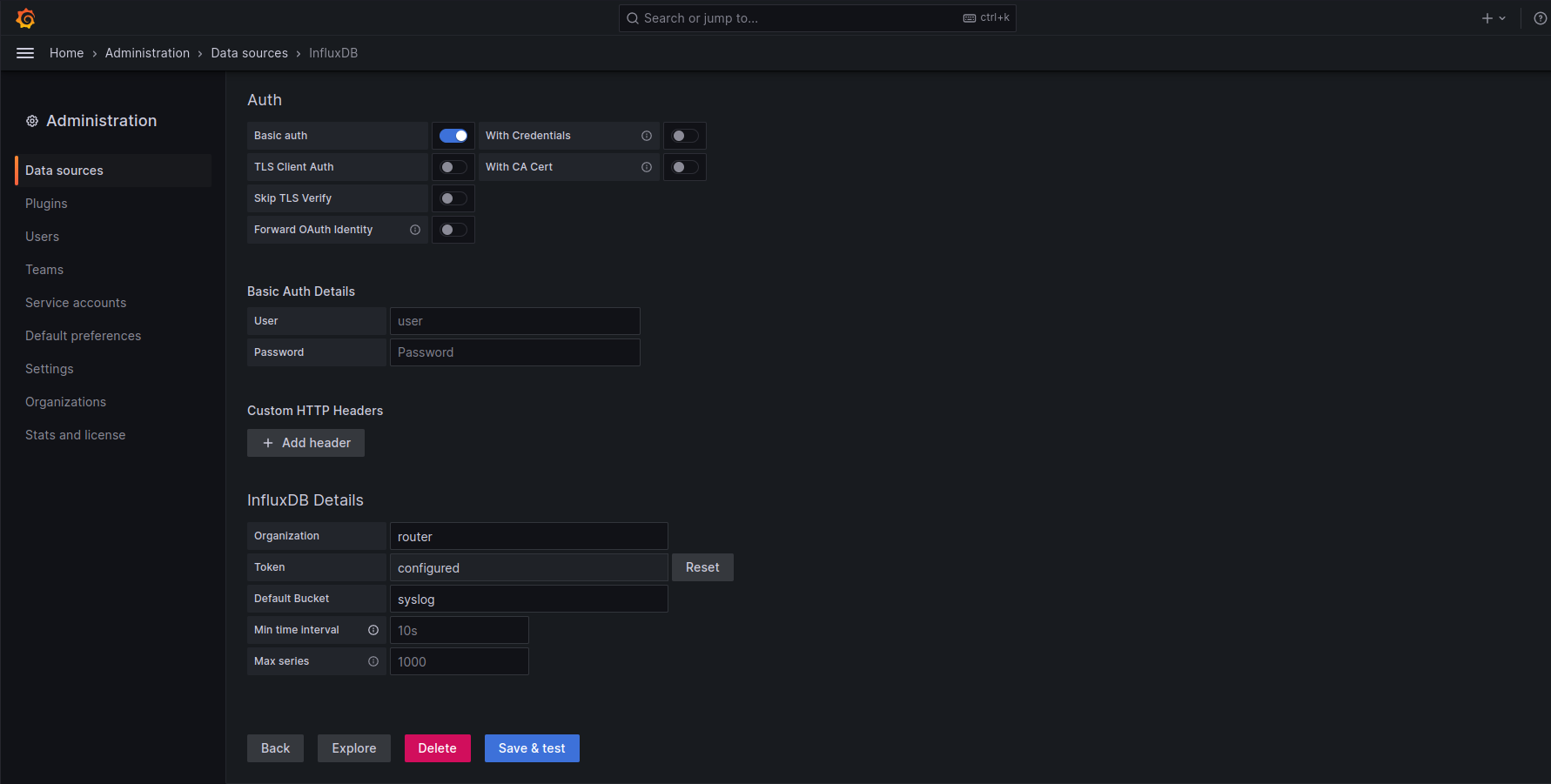Screen dimensions: 1551x784
Task: Click the Grafana logo icon
Action: tap(25, 17)
